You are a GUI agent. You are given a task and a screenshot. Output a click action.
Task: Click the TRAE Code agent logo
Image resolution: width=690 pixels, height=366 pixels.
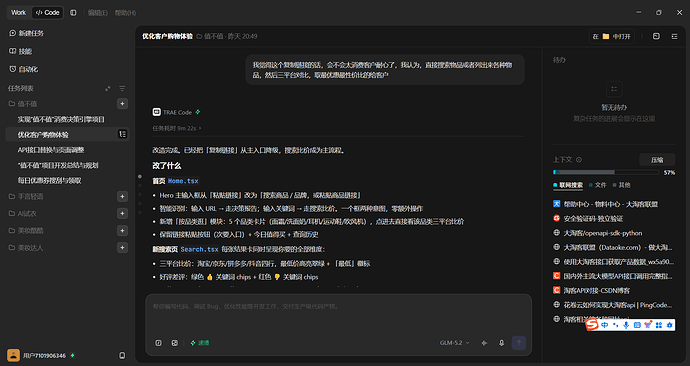pyautogui.click(x=156, y=112)
